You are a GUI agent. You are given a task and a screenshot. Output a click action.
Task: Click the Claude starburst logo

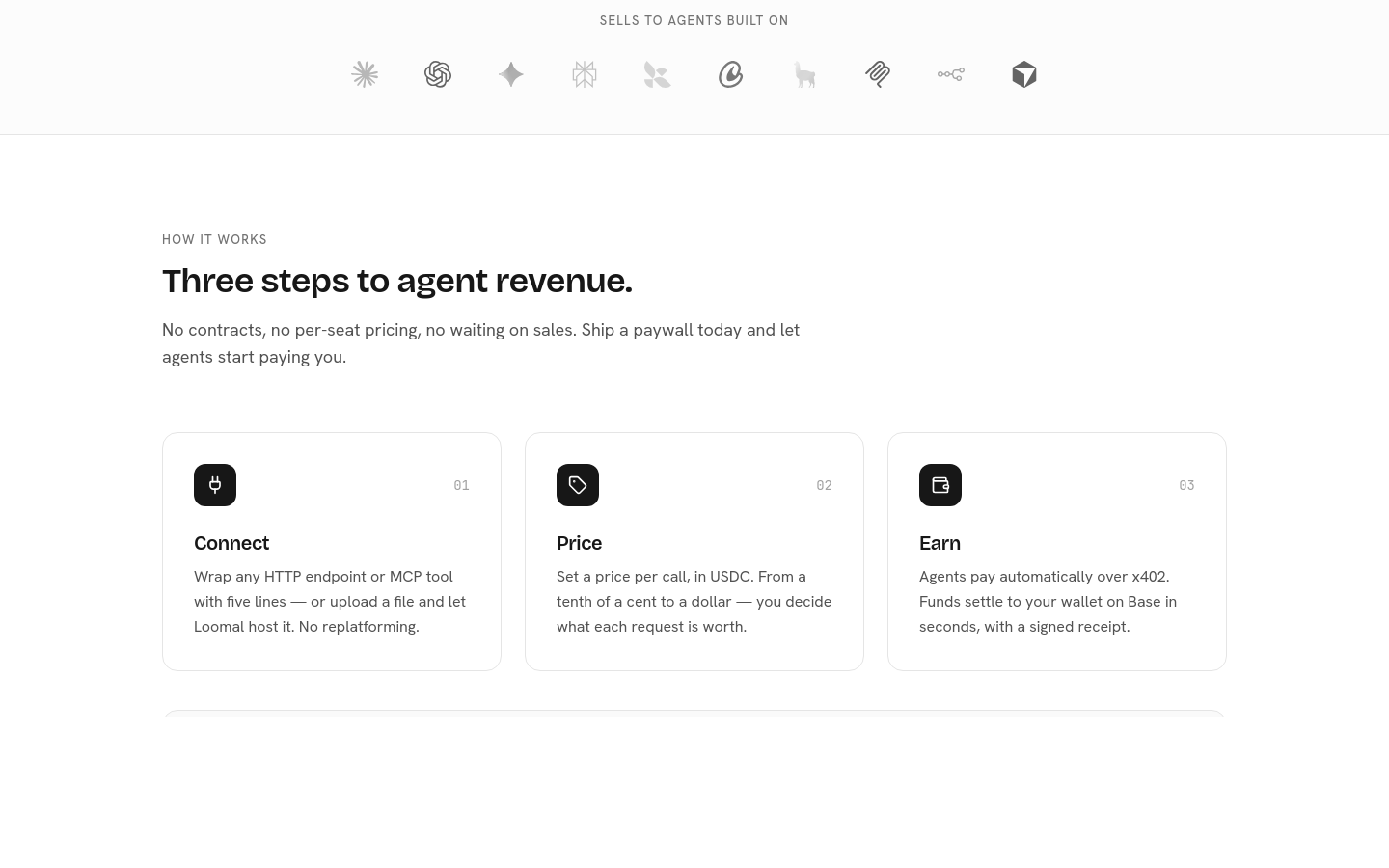point(365,74)
